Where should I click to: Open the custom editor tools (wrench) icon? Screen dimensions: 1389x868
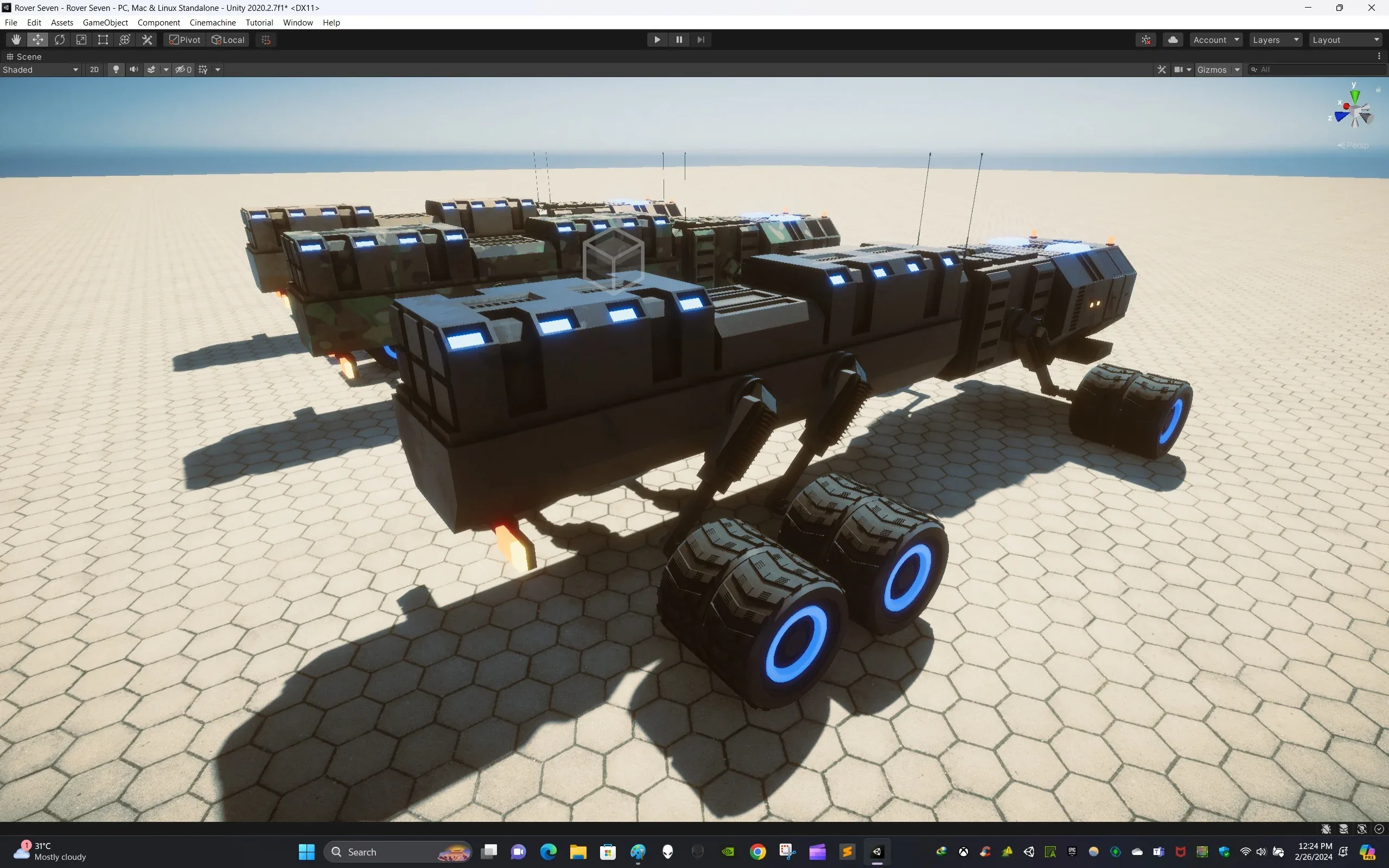tap(146, 40)
